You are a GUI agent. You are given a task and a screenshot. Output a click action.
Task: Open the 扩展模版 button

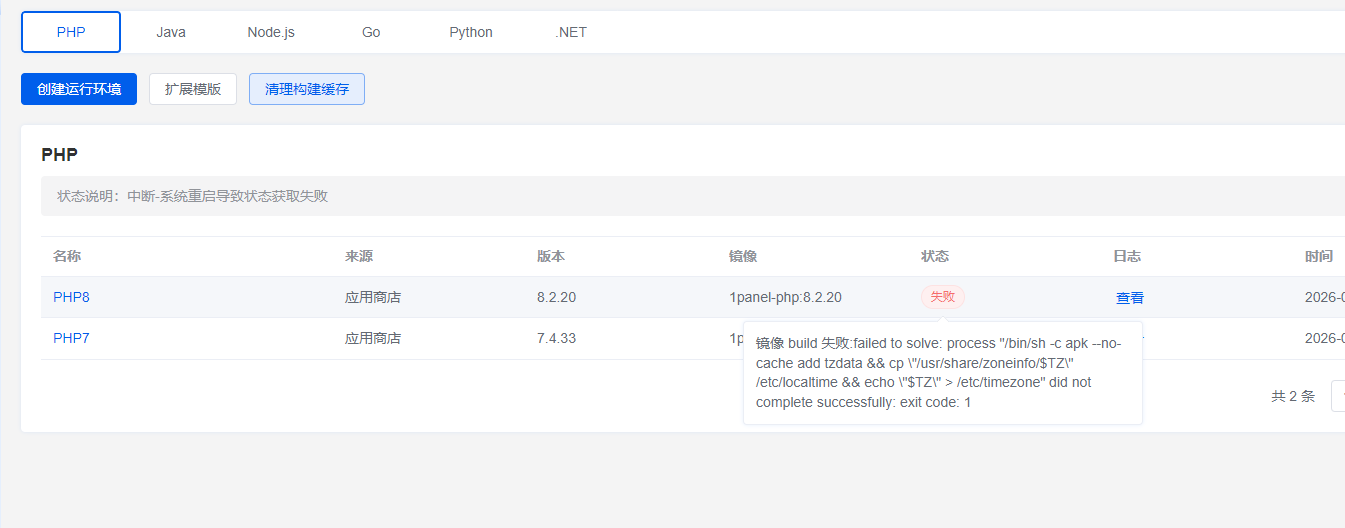[193, 89]
